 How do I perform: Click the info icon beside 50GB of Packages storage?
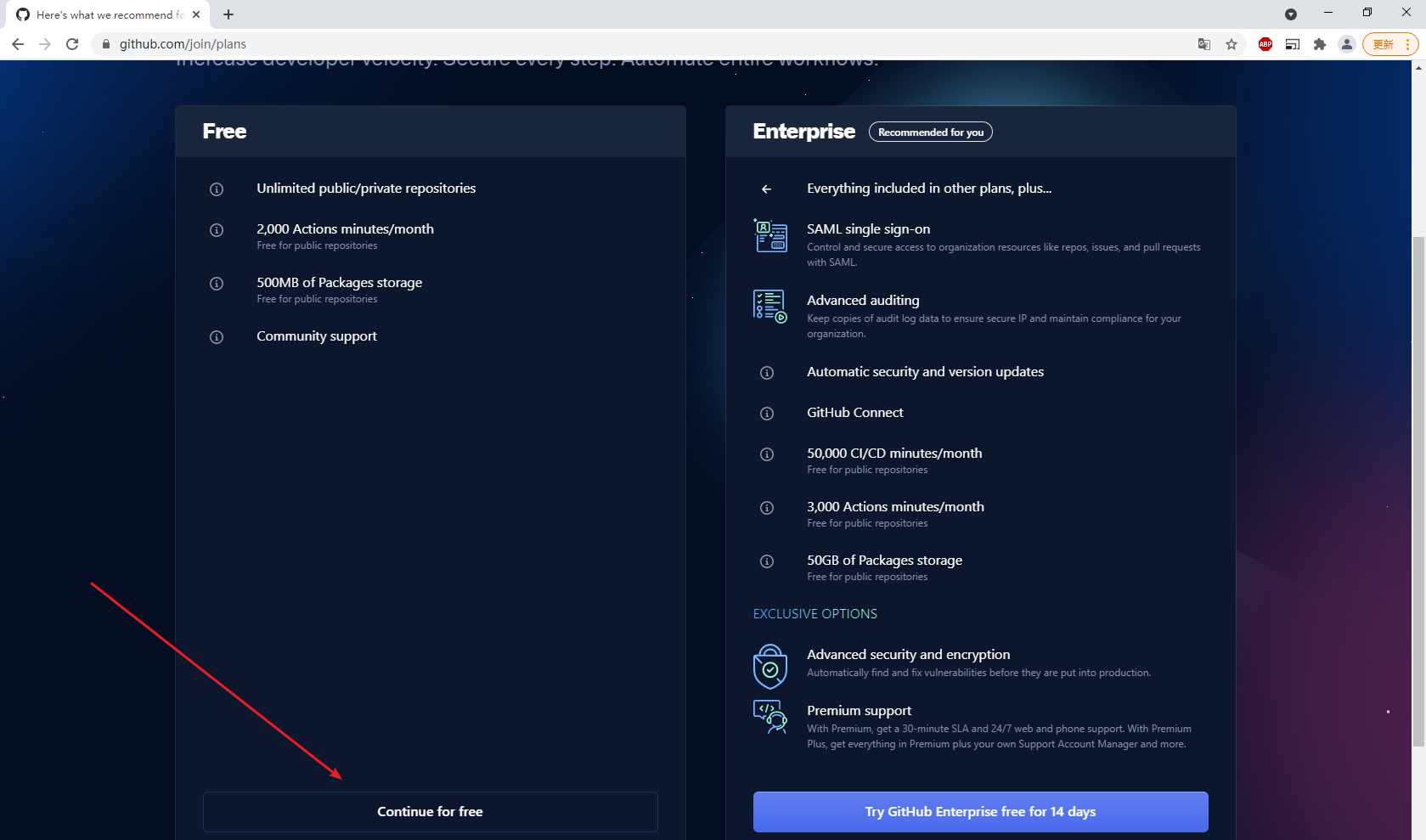point(767,561)
